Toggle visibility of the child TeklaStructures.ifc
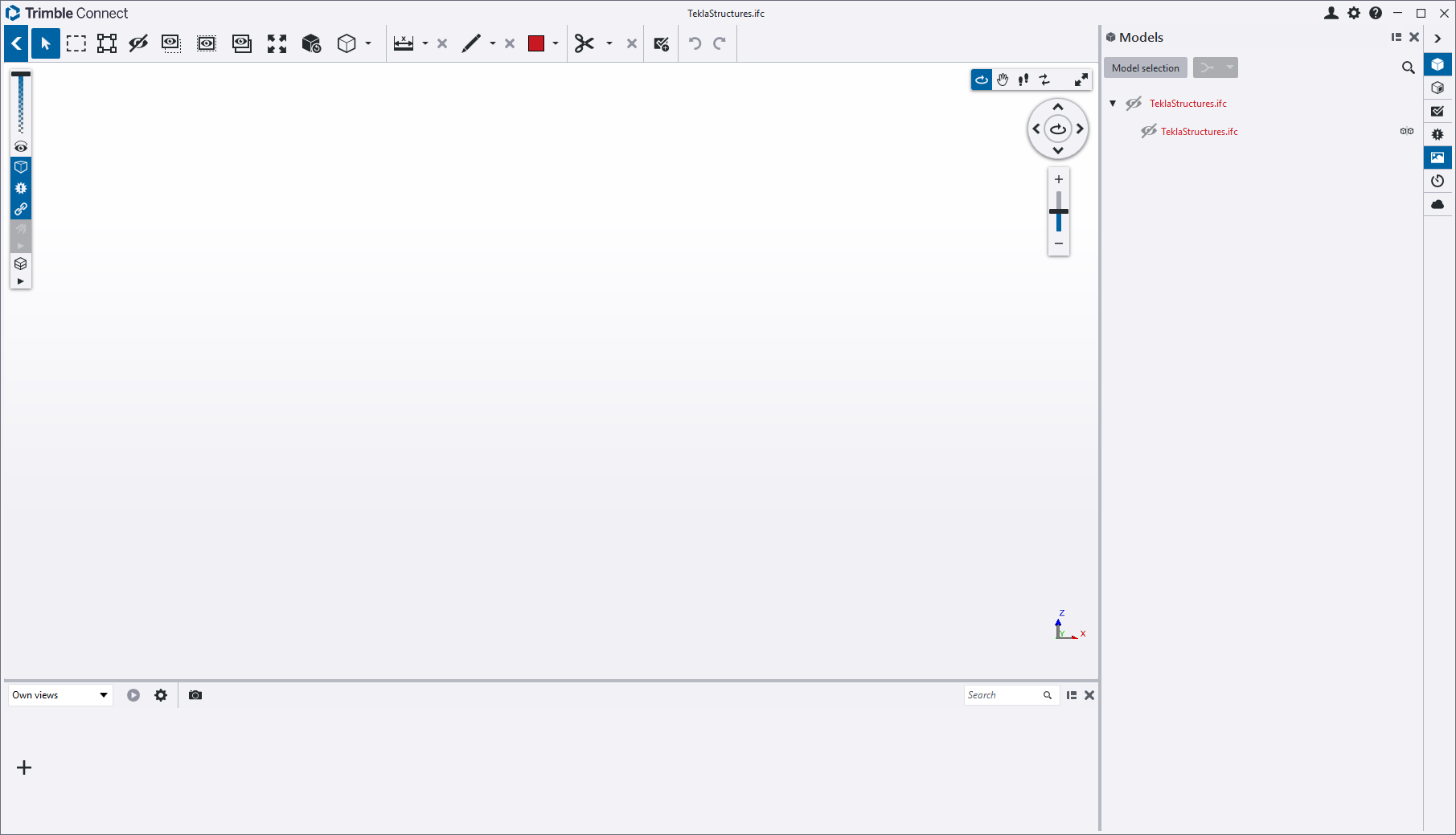This screenshot has width=1456, height=835. [x=1149, y=131]
